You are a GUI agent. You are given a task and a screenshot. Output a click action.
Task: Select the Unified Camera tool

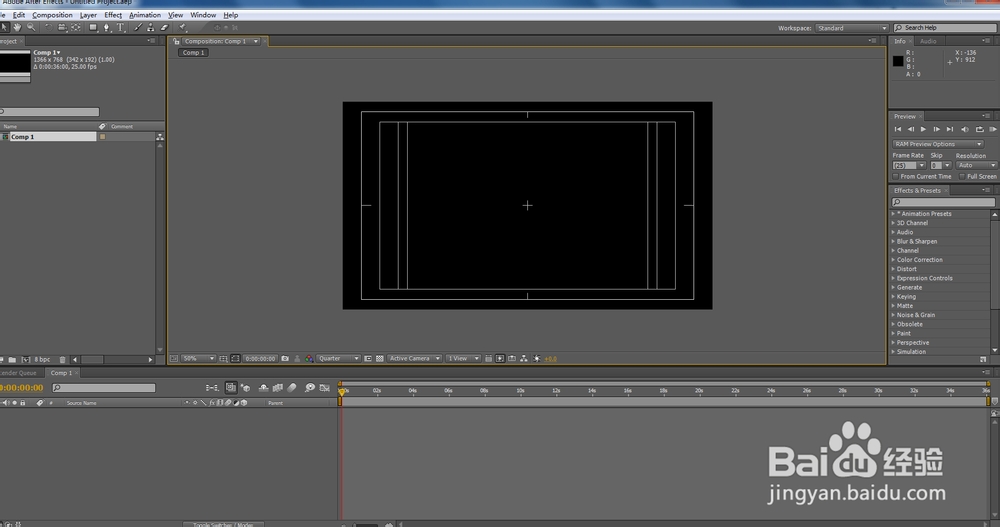pos(62,27)
